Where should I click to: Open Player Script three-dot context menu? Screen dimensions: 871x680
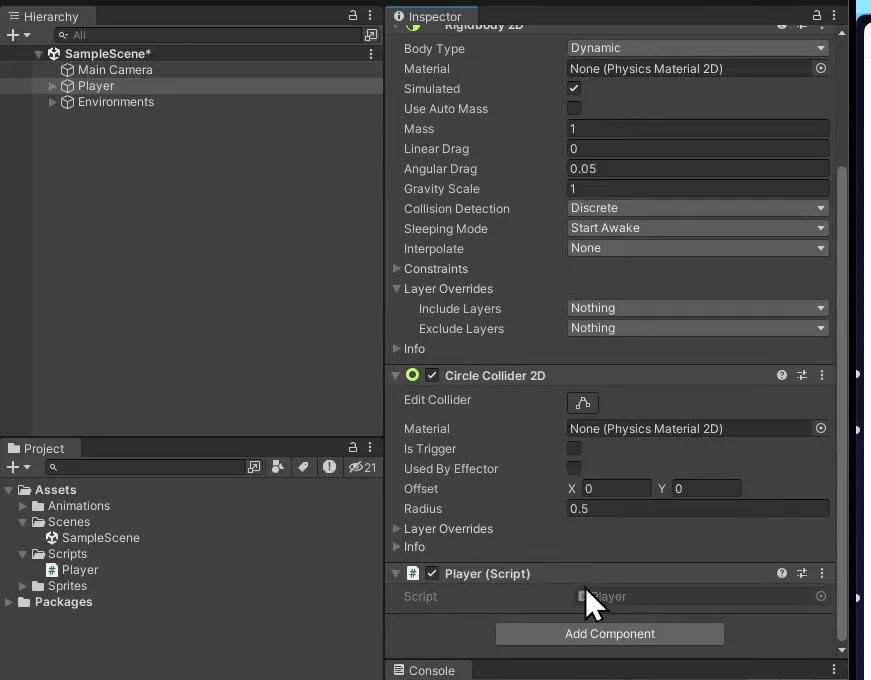(x=822, y=573)
